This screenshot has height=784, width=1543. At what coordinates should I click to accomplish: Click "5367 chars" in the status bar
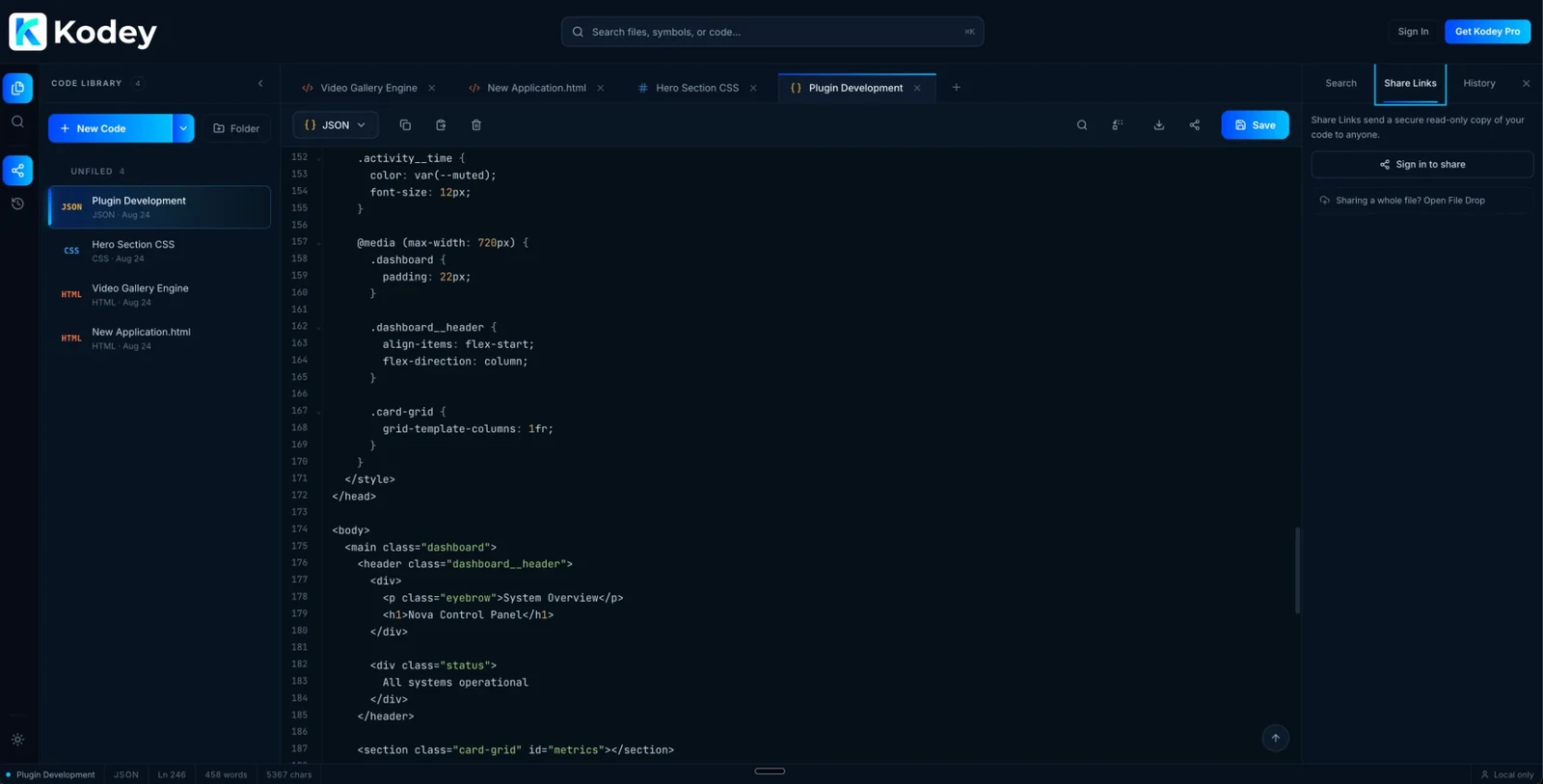pyautogui.click(x=288, y=774)
